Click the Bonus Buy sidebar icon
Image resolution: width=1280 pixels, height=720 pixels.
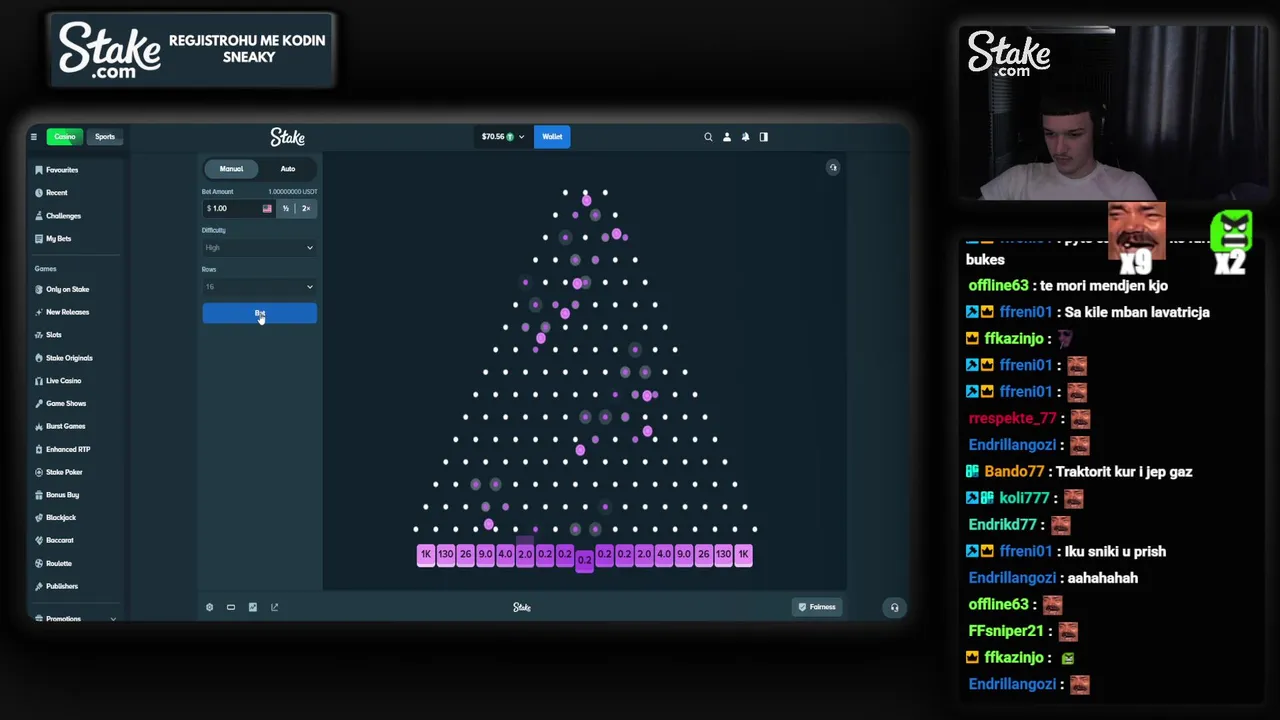tap(39, 495)
